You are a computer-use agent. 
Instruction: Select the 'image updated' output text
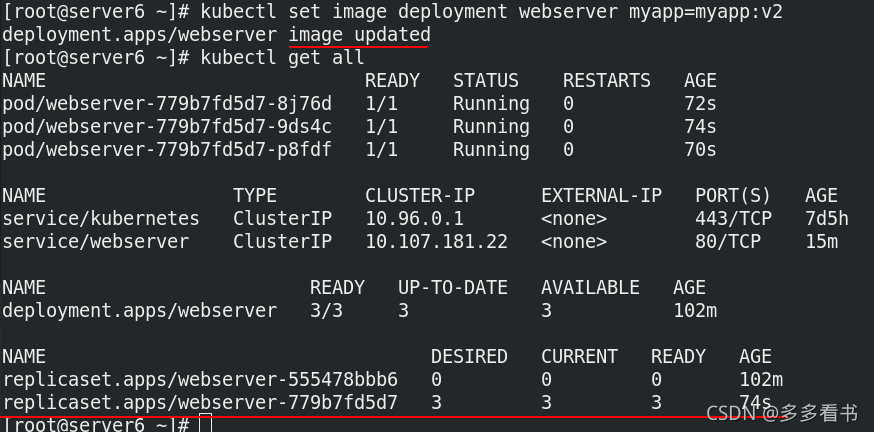click(360, 35)
